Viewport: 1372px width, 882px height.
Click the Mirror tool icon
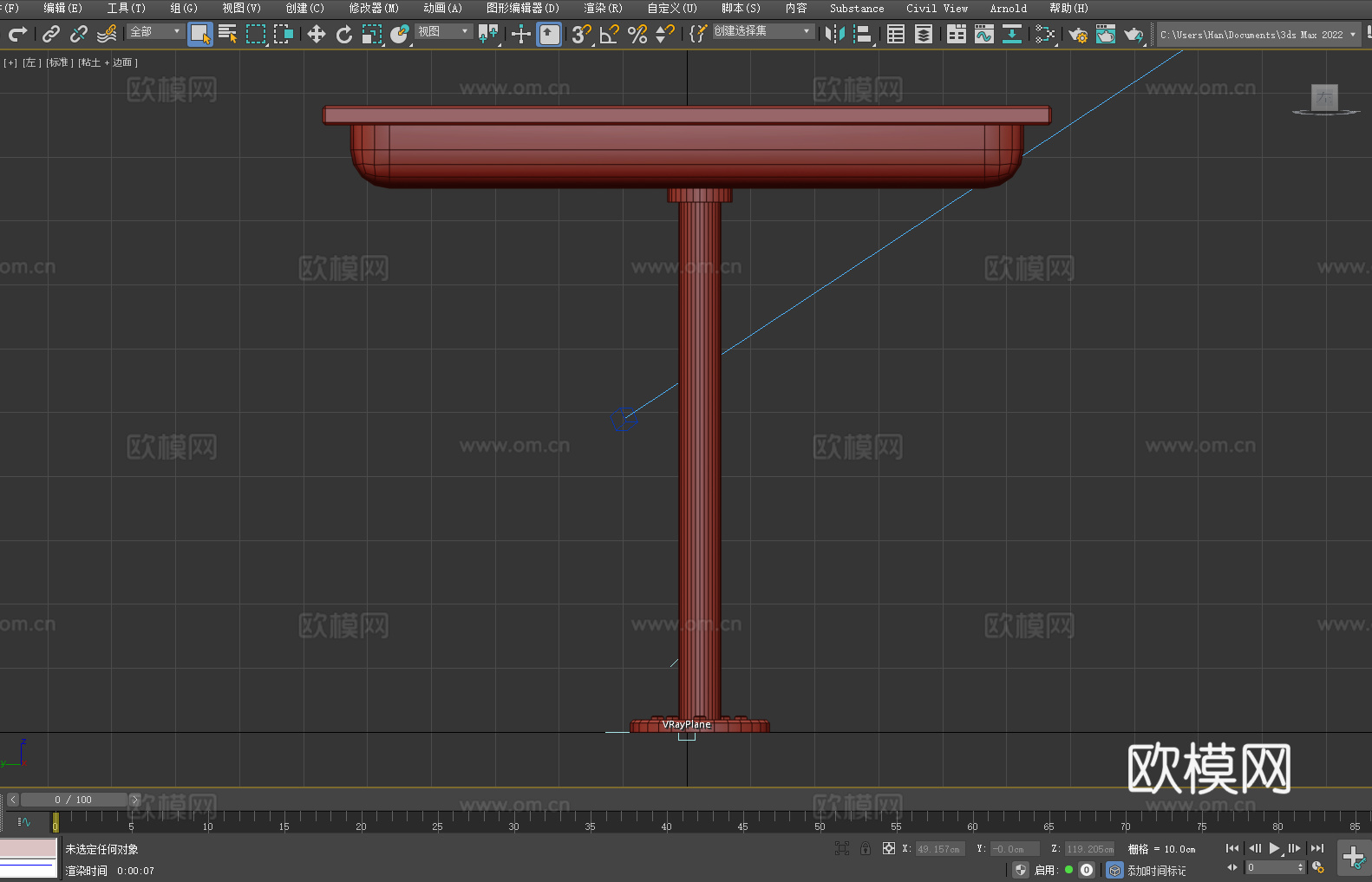pos(835,35)
